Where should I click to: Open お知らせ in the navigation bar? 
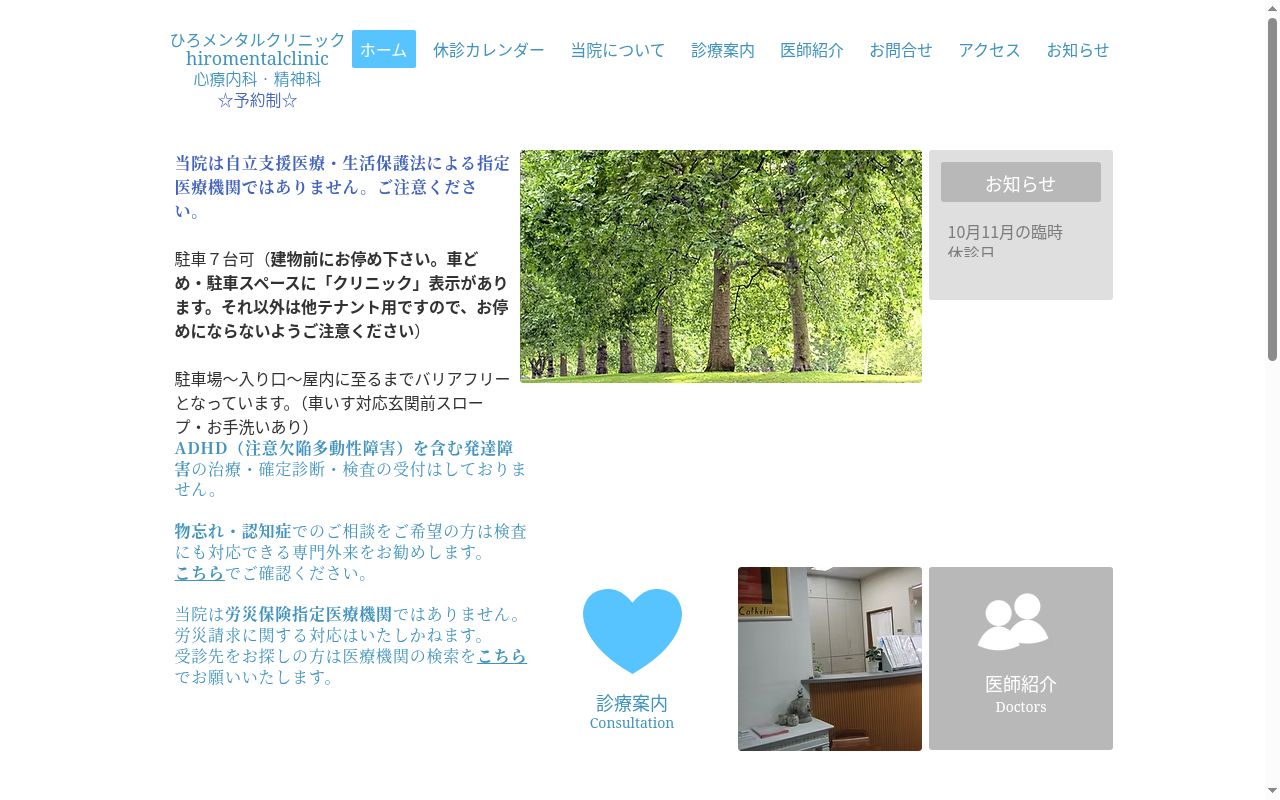click(1078, 49)
